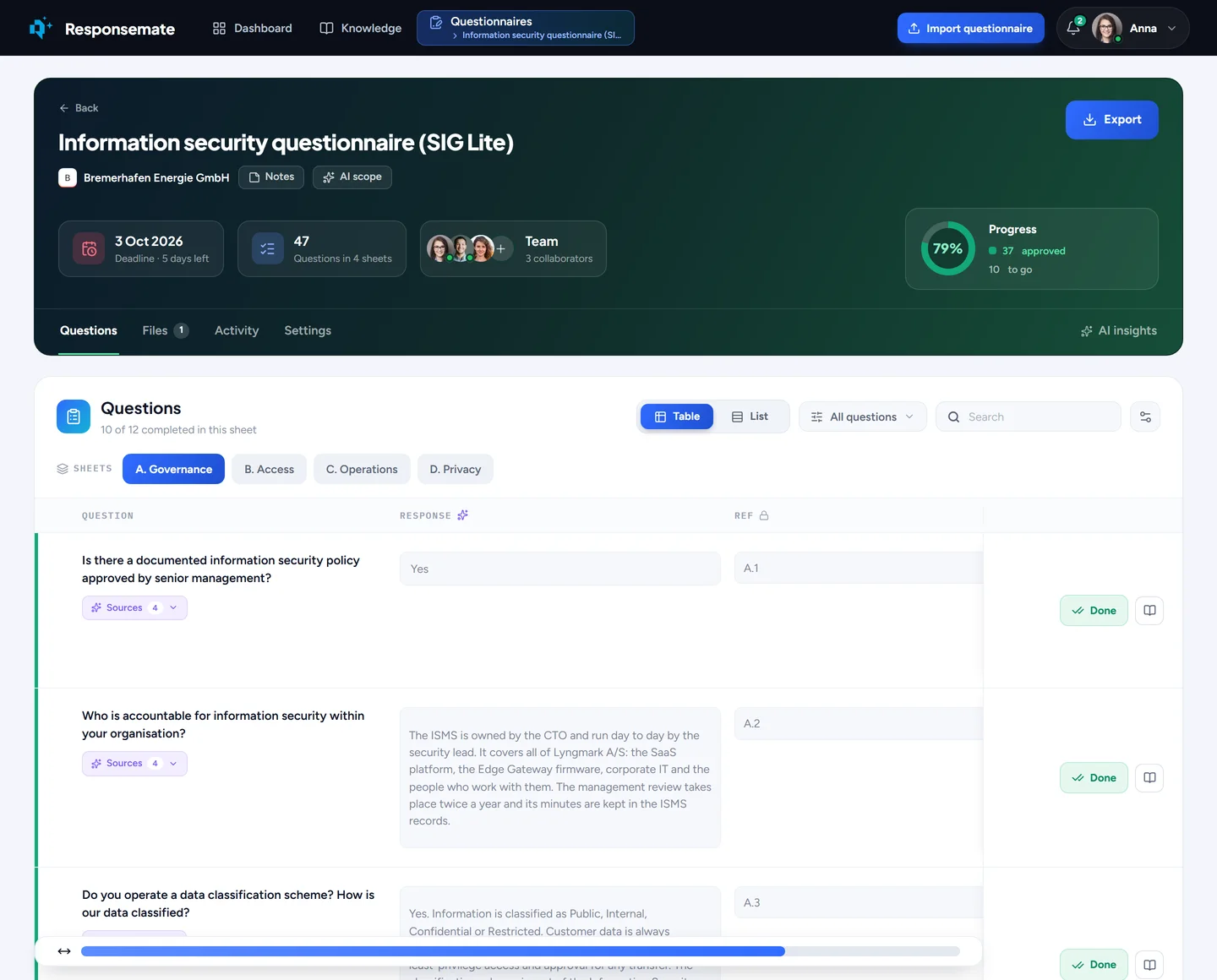Click the deadline calendar icon
The width and height of the screenshot is (1217, 980).
pyautogui.click(x=89, y=248)
